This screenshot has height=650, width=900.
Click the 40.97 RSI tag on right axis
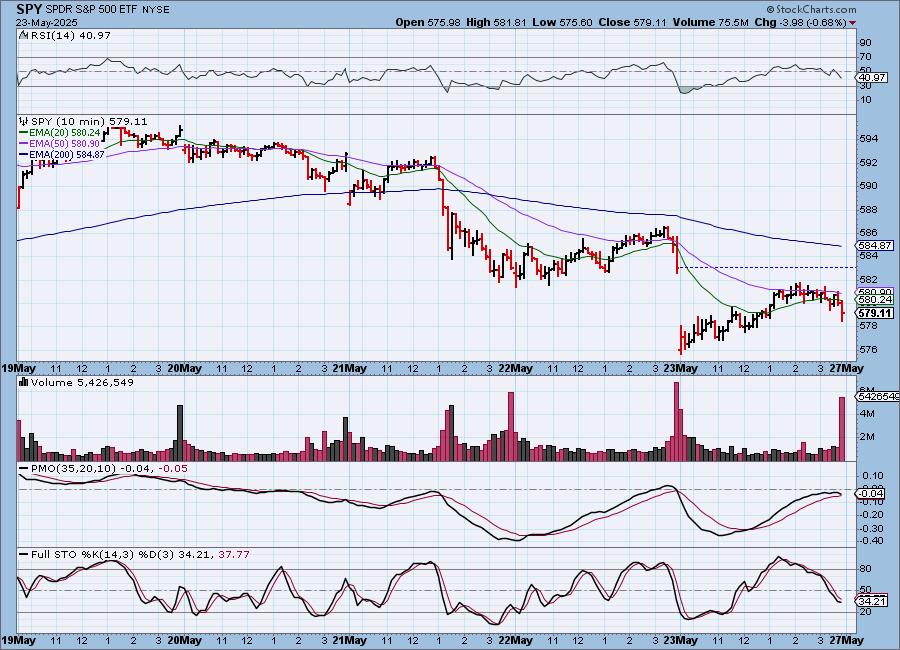point(872,78)
